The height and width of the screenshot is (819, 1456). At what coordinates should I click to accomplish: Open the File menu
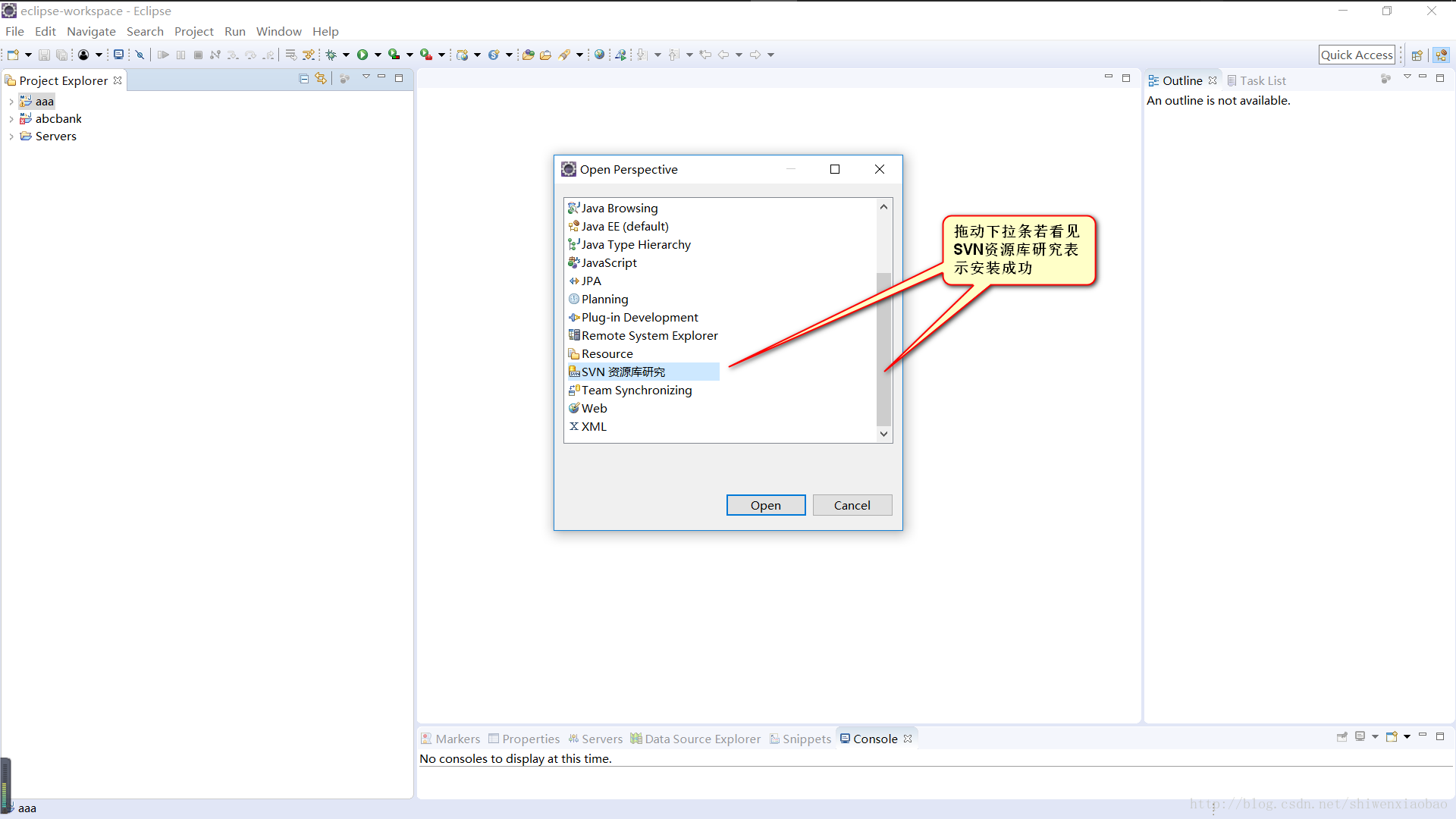[x=14, y=31]
